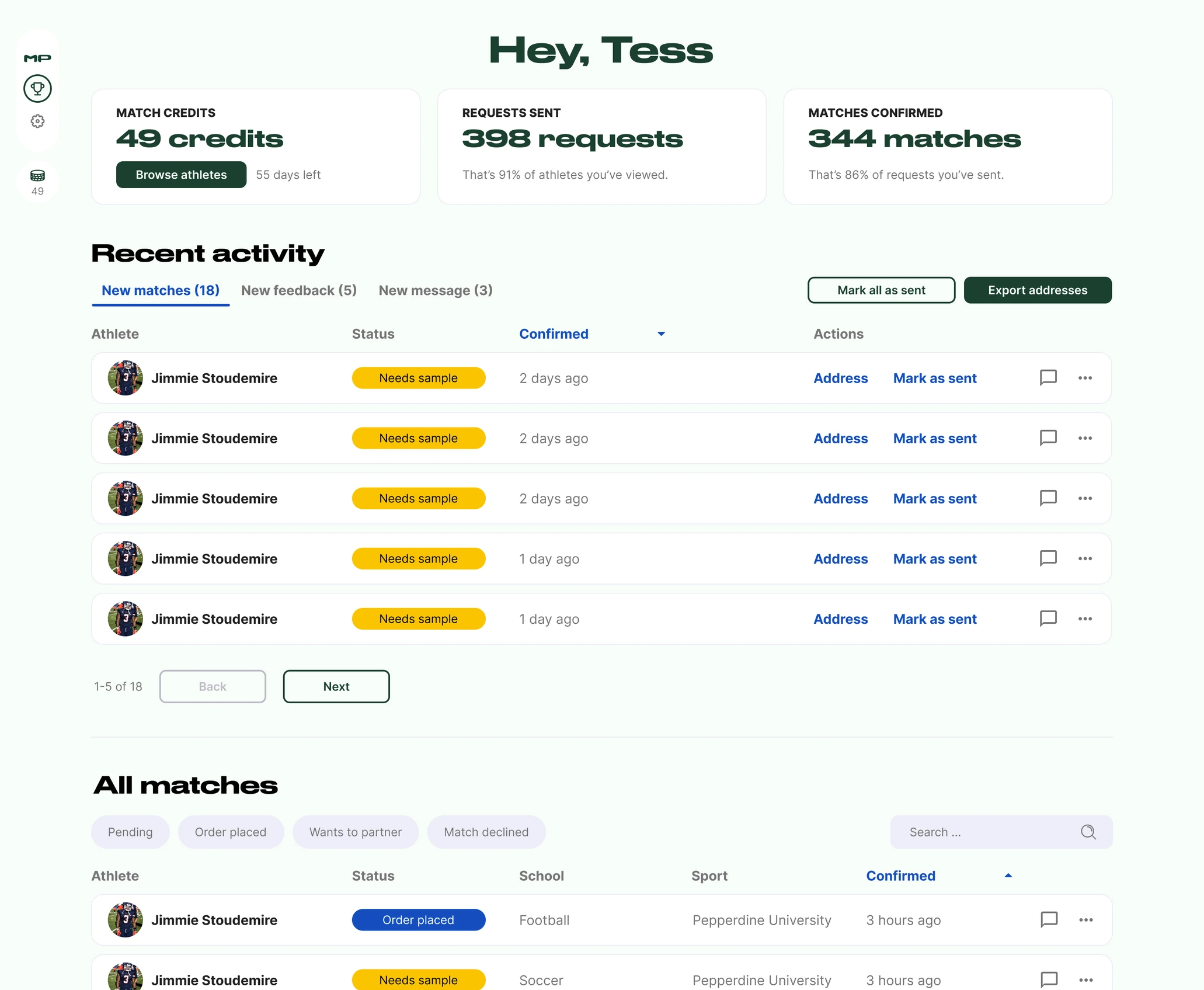Open settings via the gear icon
1204x990 pixels.
point(37,121)
